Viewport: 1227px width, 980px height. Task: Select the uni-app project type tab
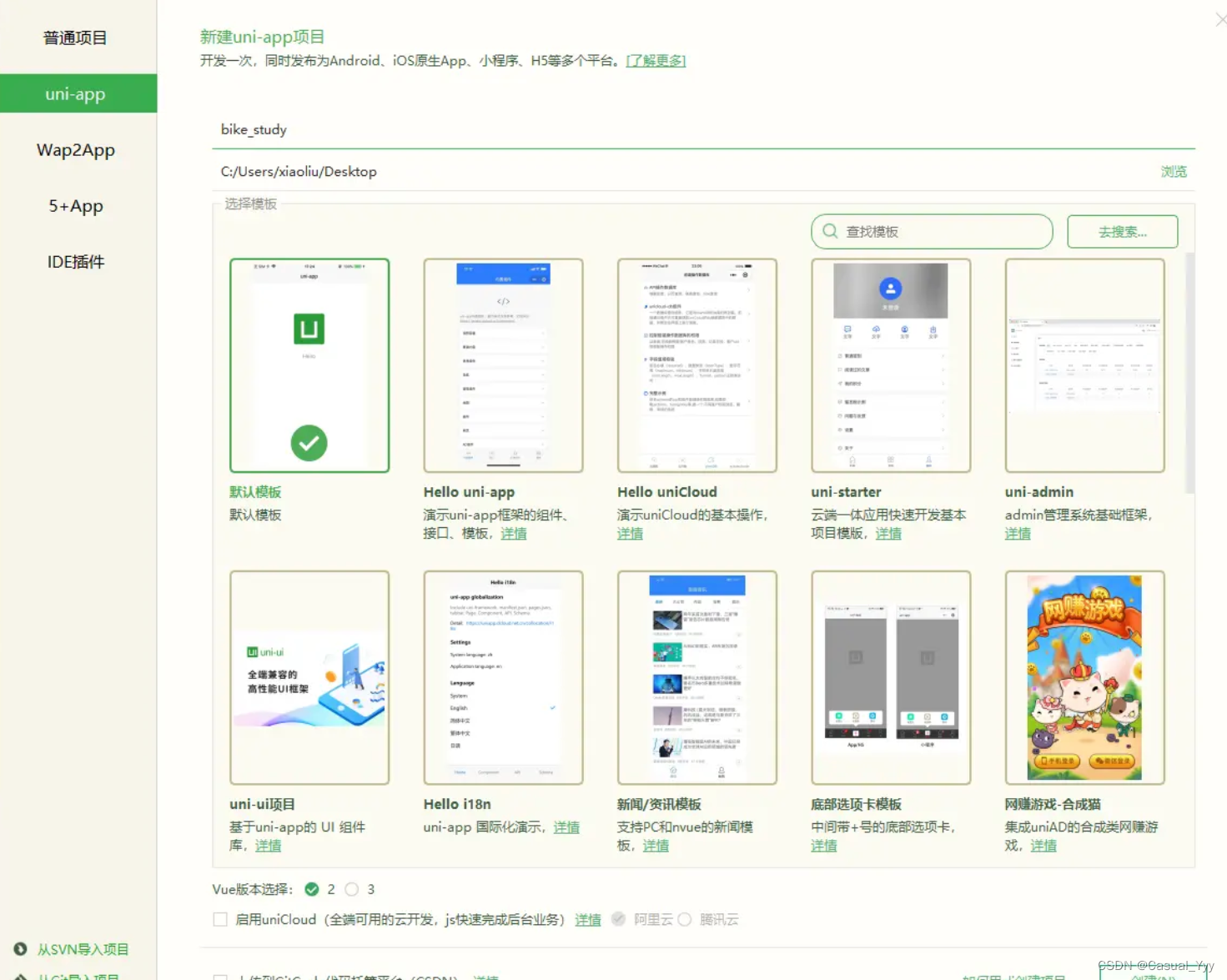[x=78, y=93]
